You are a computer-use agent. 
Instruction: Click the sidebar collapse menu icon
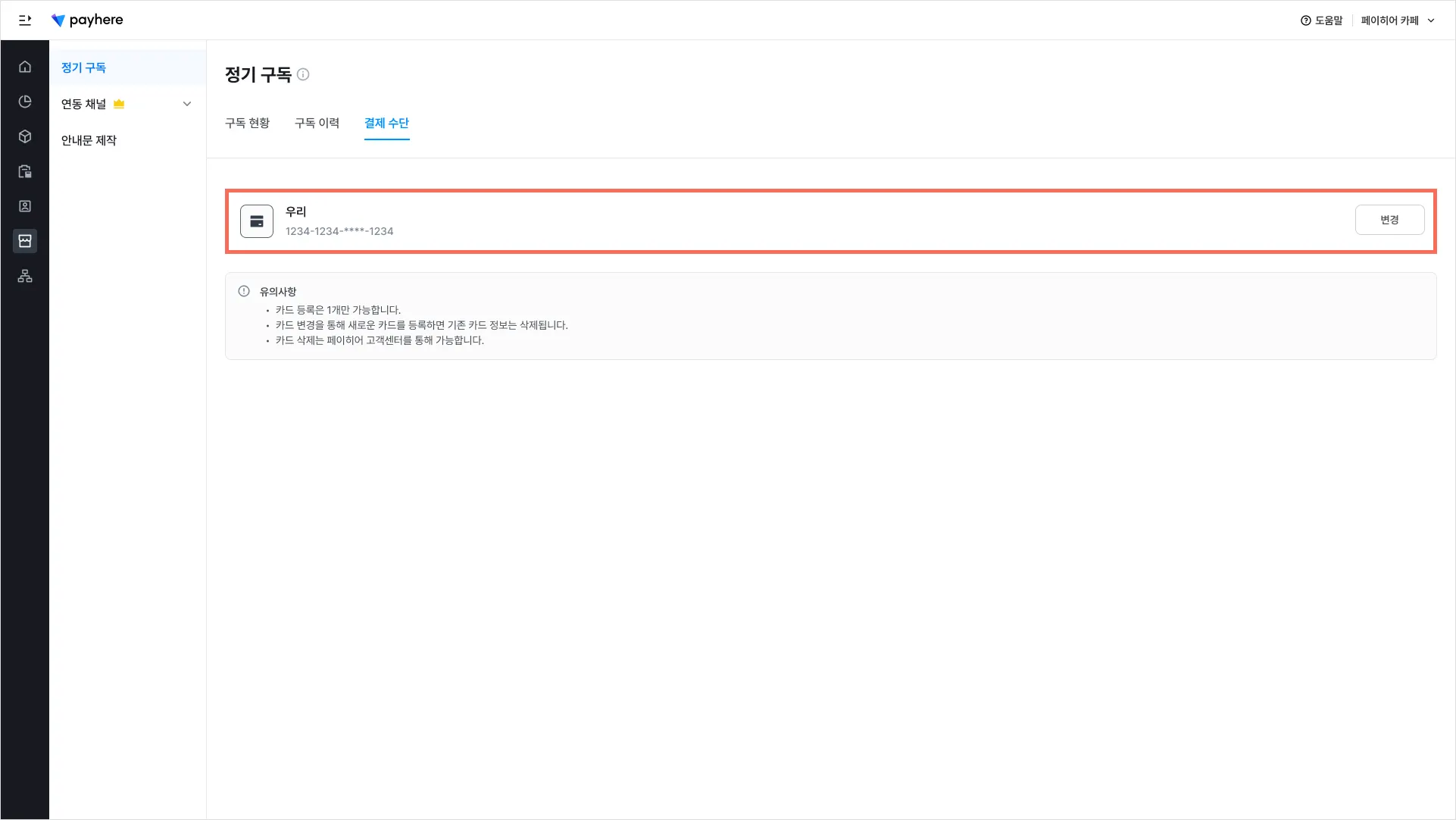25,20
